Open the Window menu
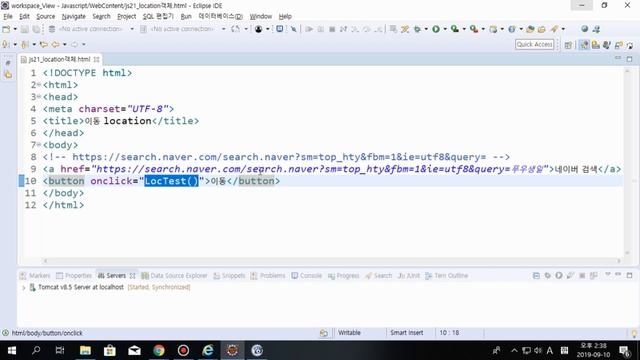Screen dimensions: 640x360 point(260,16)
